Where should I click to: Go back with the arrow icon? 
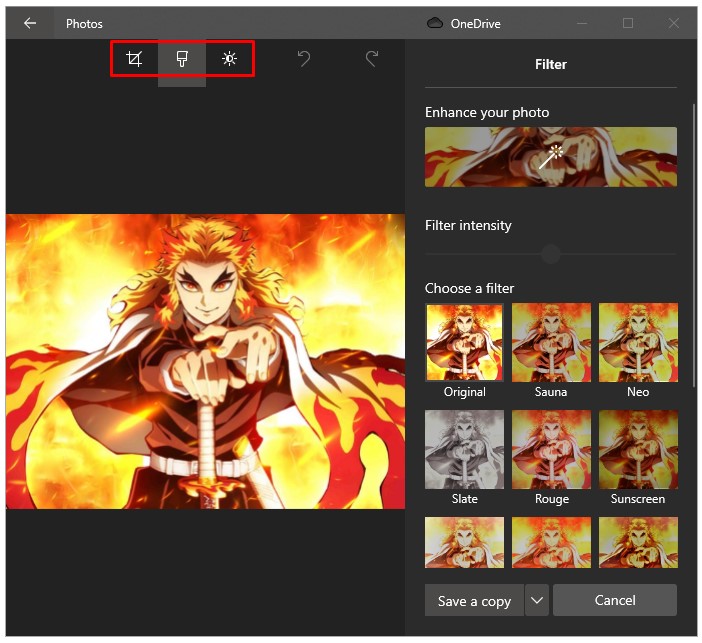coord(30,23)
